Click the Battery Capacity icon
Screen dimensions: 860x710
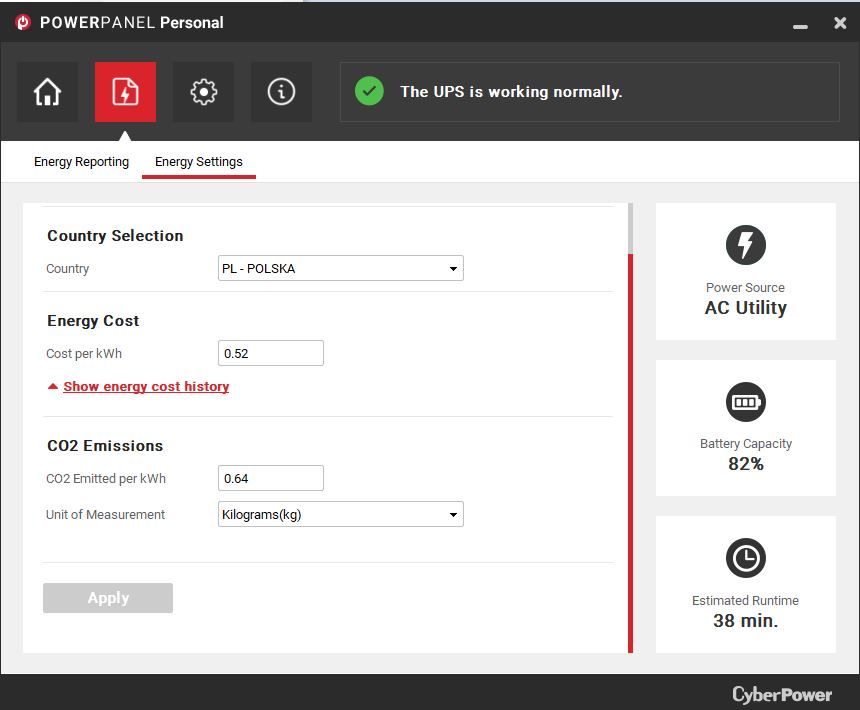point(745,402)
